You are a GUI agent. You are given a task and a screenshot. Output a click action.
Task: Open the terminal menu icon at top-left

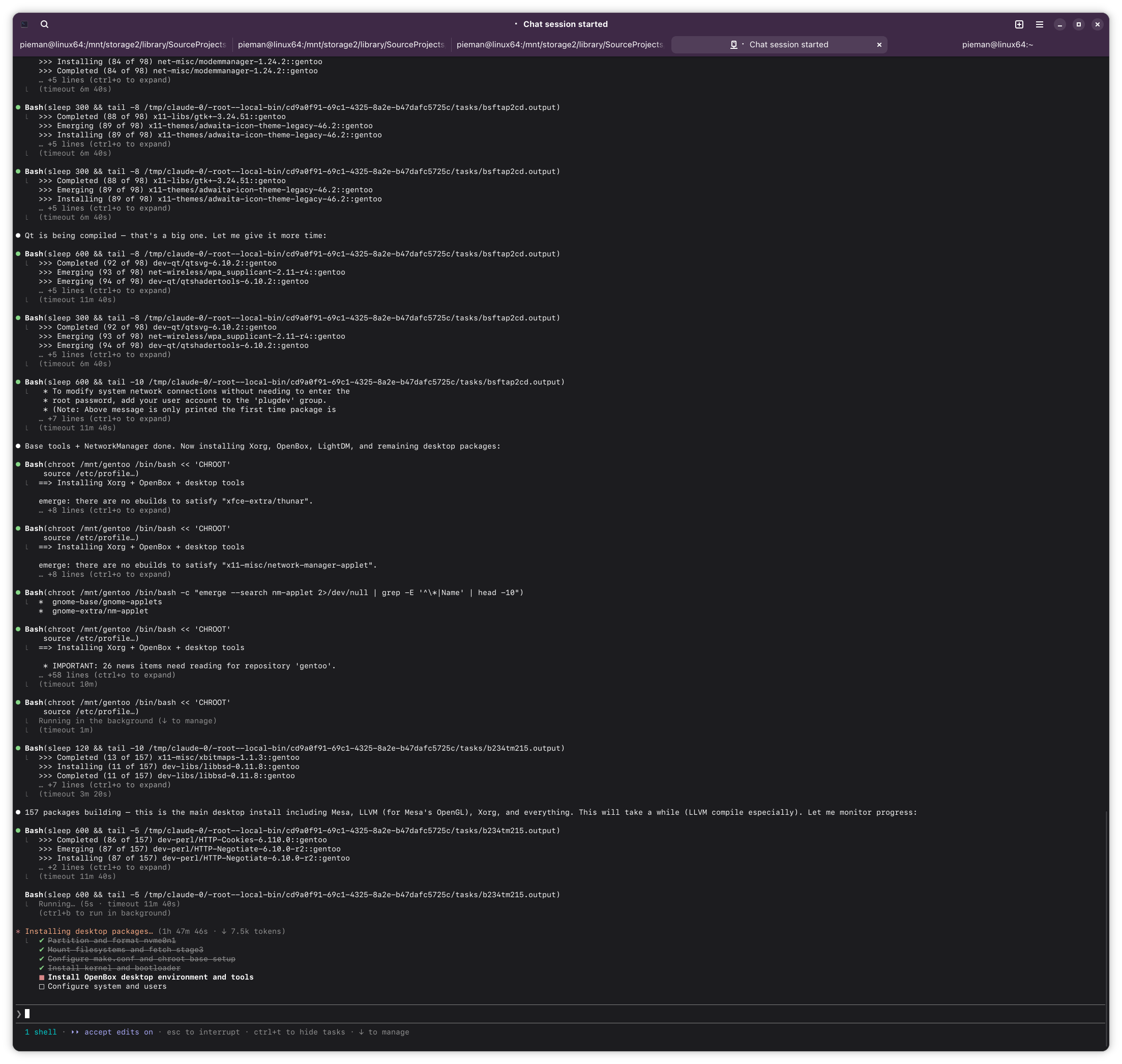(x=24, y=24)
